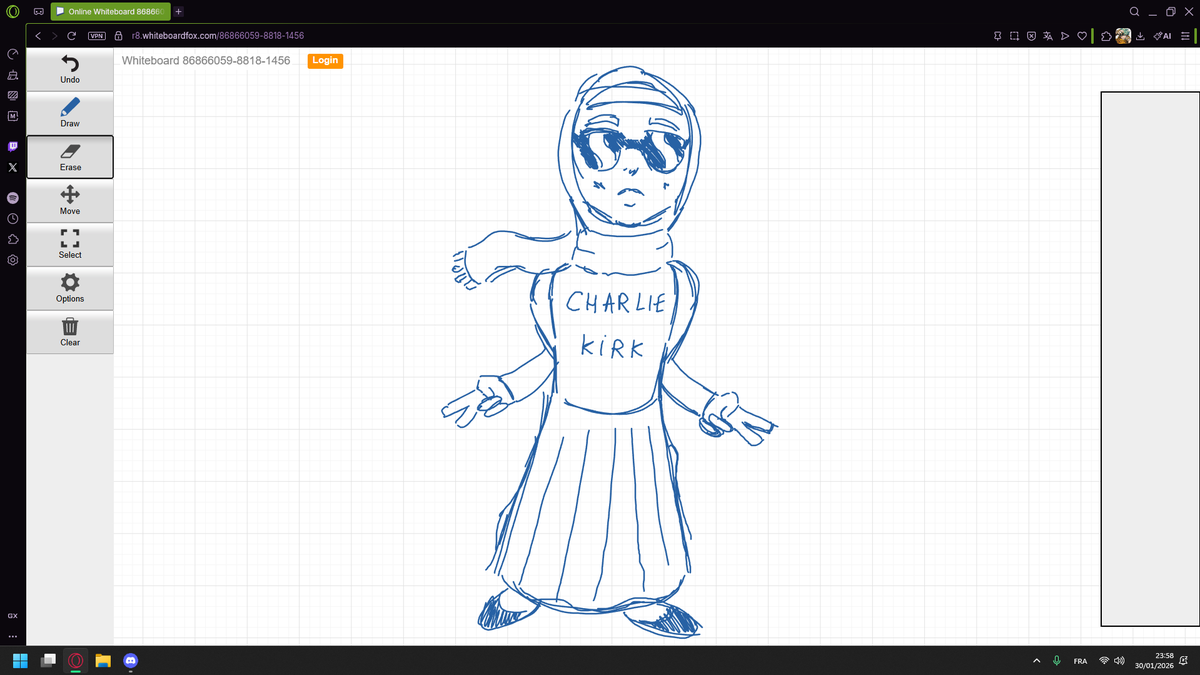Open File Explorer from taskbar

click(x=102, y=661)
